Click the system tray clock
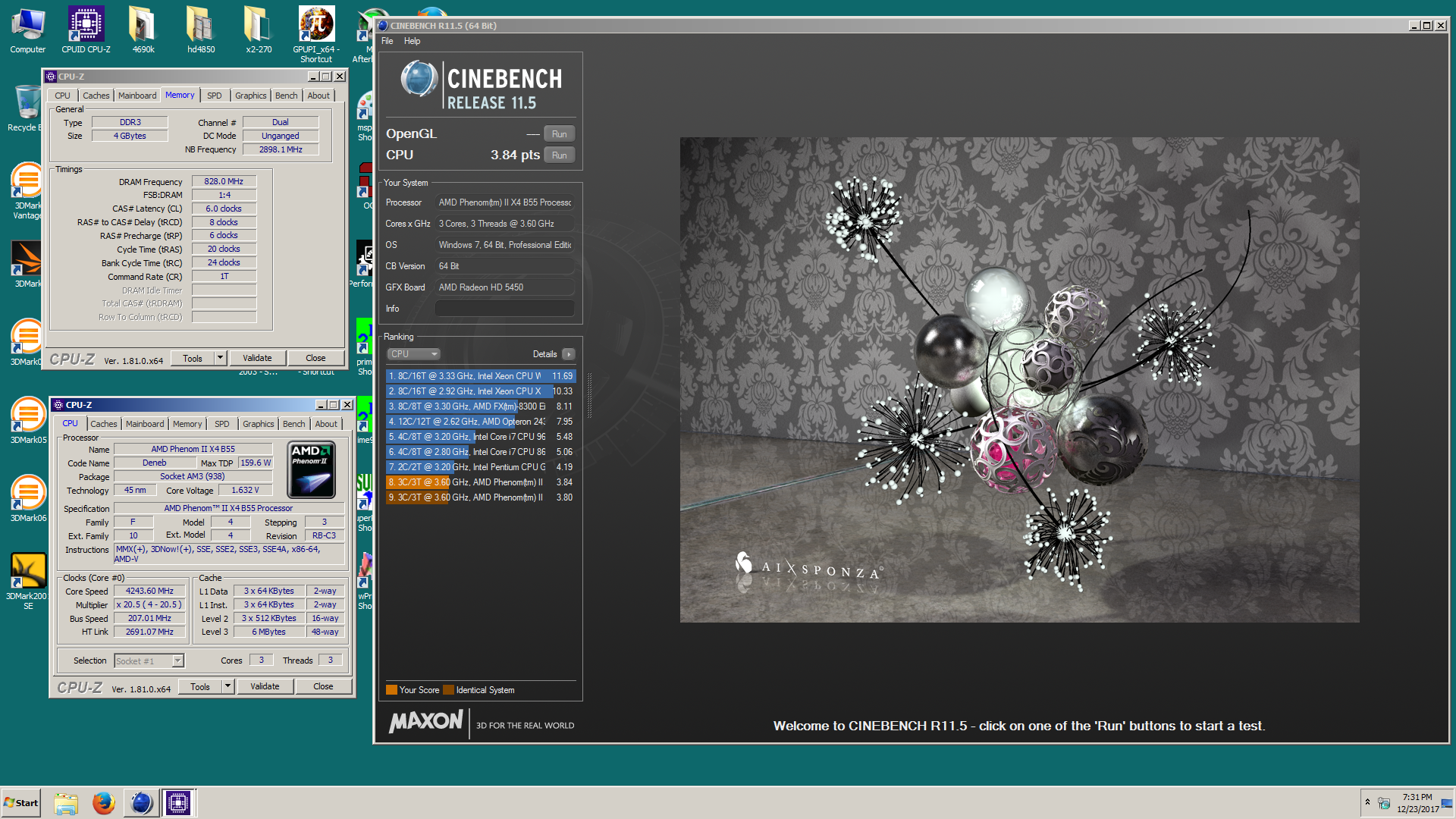1456x819 pixels. 1417,803
